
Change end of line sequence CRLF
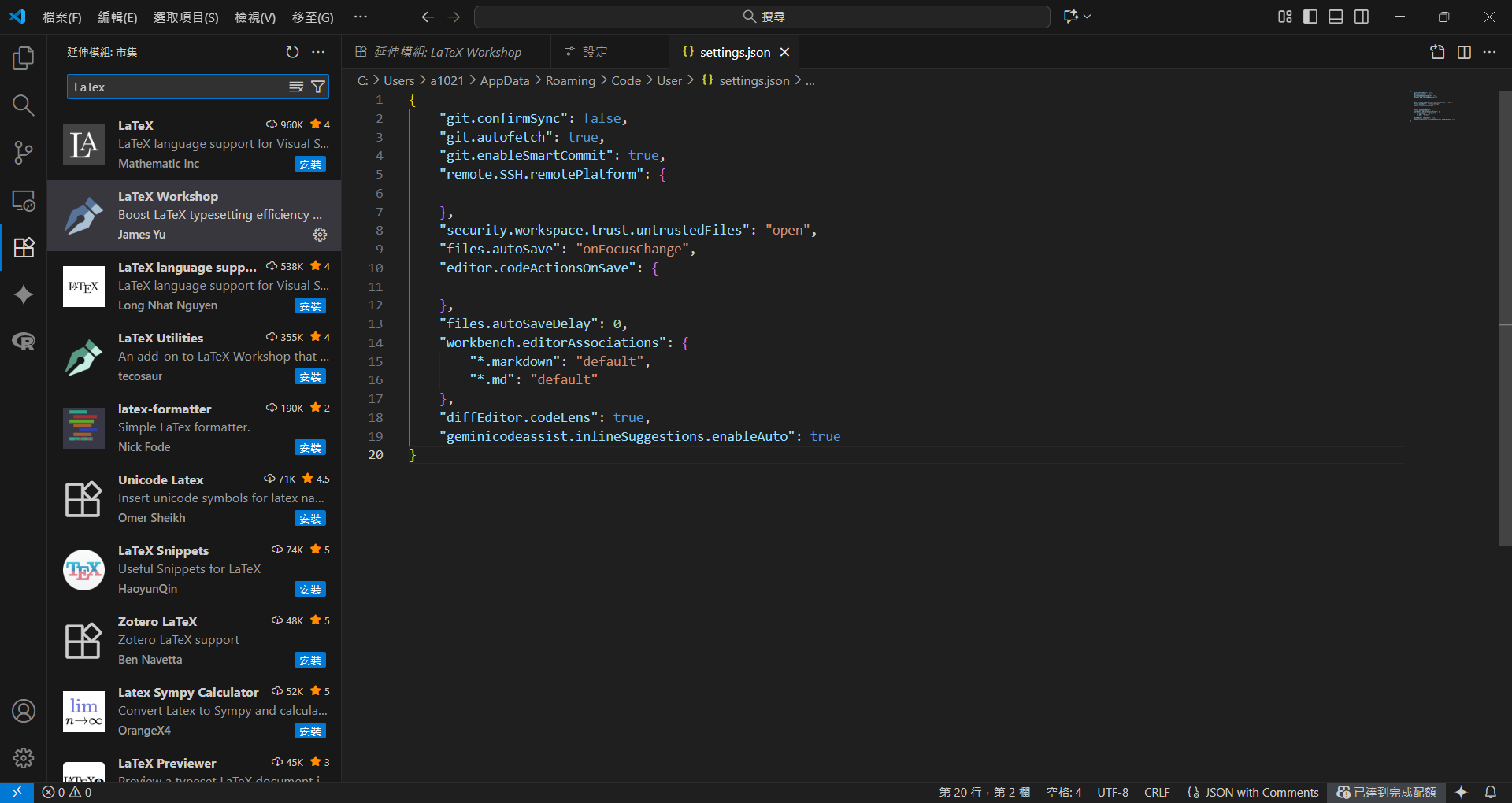(x=1157, y=792)
